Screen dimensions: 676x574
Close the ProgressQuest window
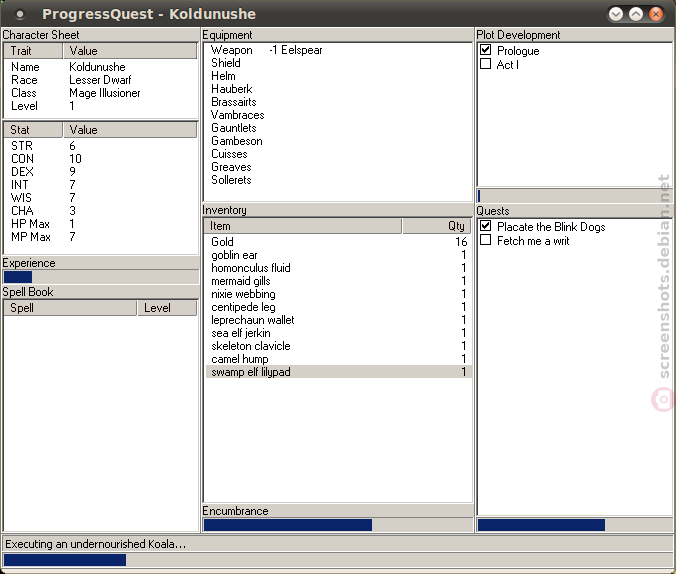pyautogui.click(x=656, y=14)
